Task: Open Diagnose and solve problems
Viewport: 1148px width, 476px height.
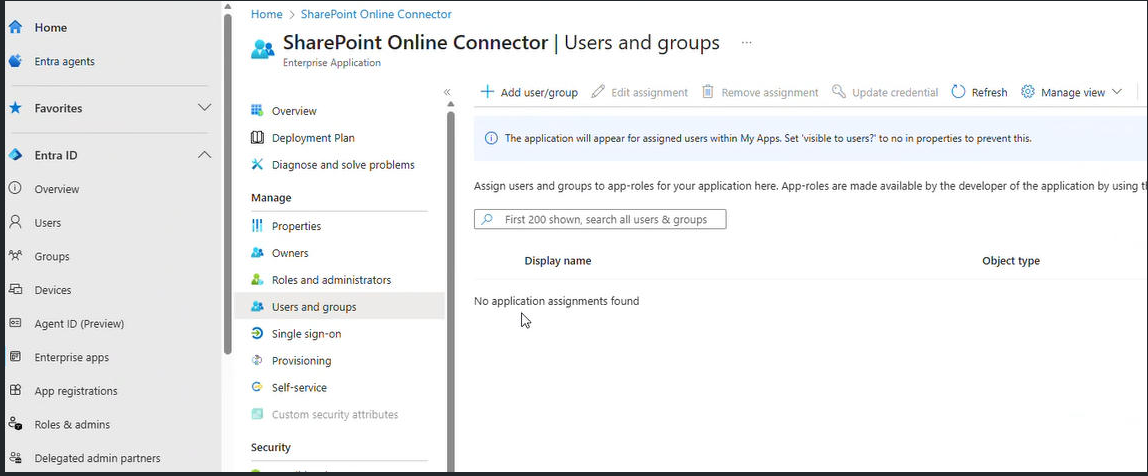Action: click(x=342, y=165)
